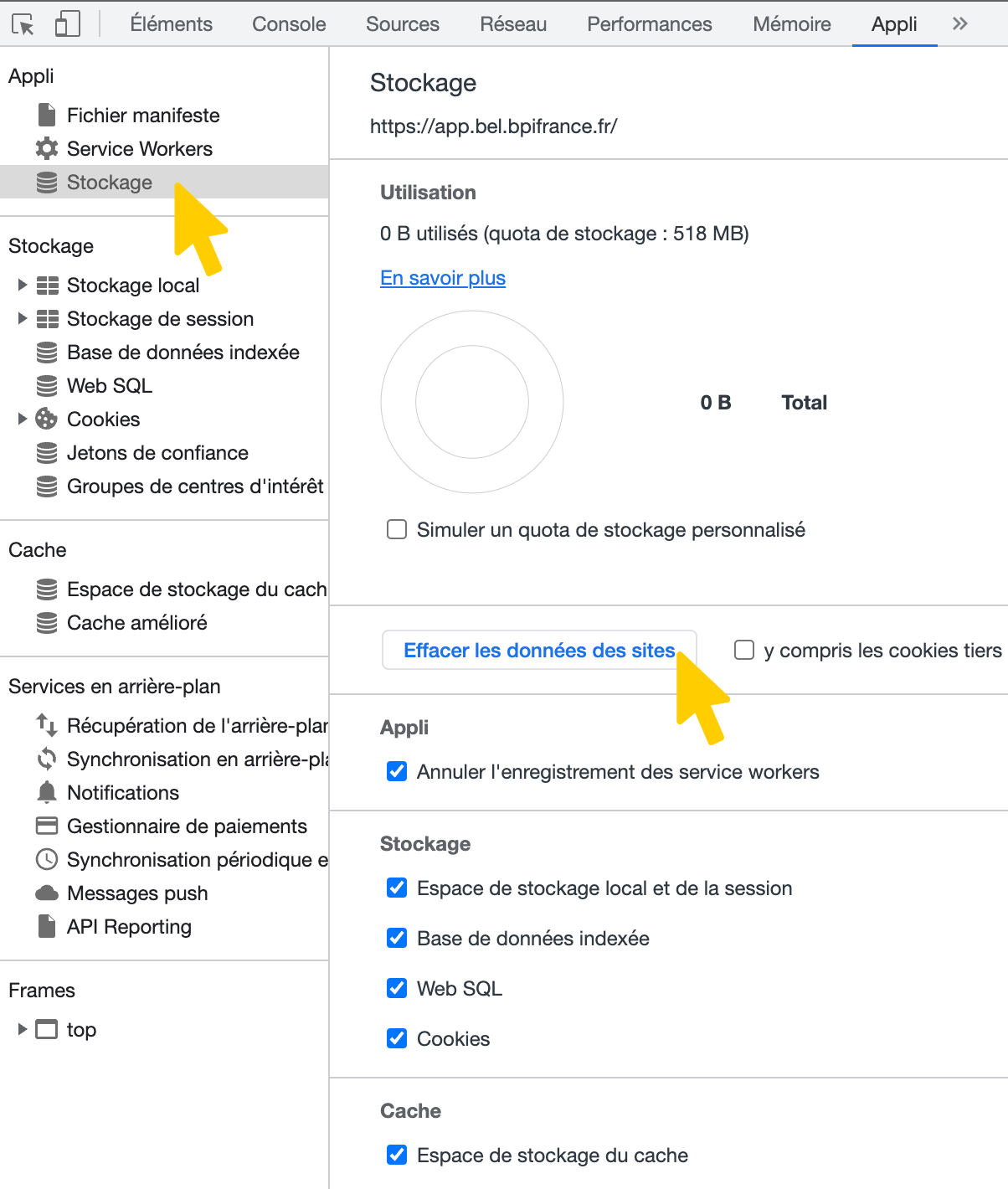Click the Synchronisation périodique clock icon
The width and height of the screenshot is (1008, 1189).
pyautogui.click(x=47, y=860)
